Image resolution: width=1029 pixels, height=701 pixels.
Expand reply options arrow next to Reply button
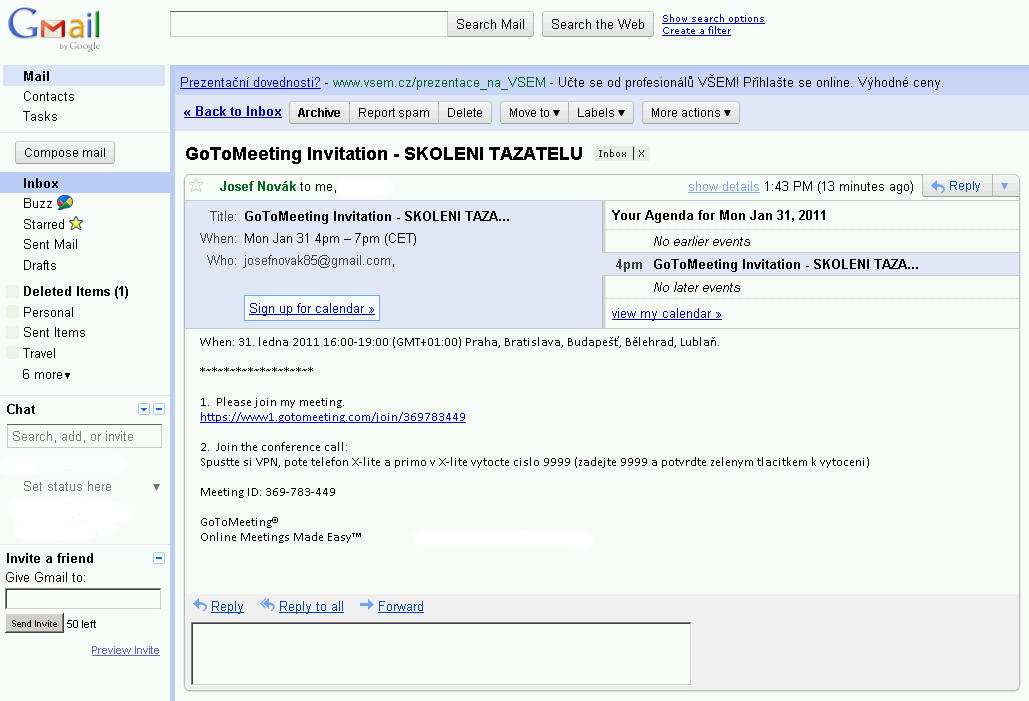[x=1005, y=186]
